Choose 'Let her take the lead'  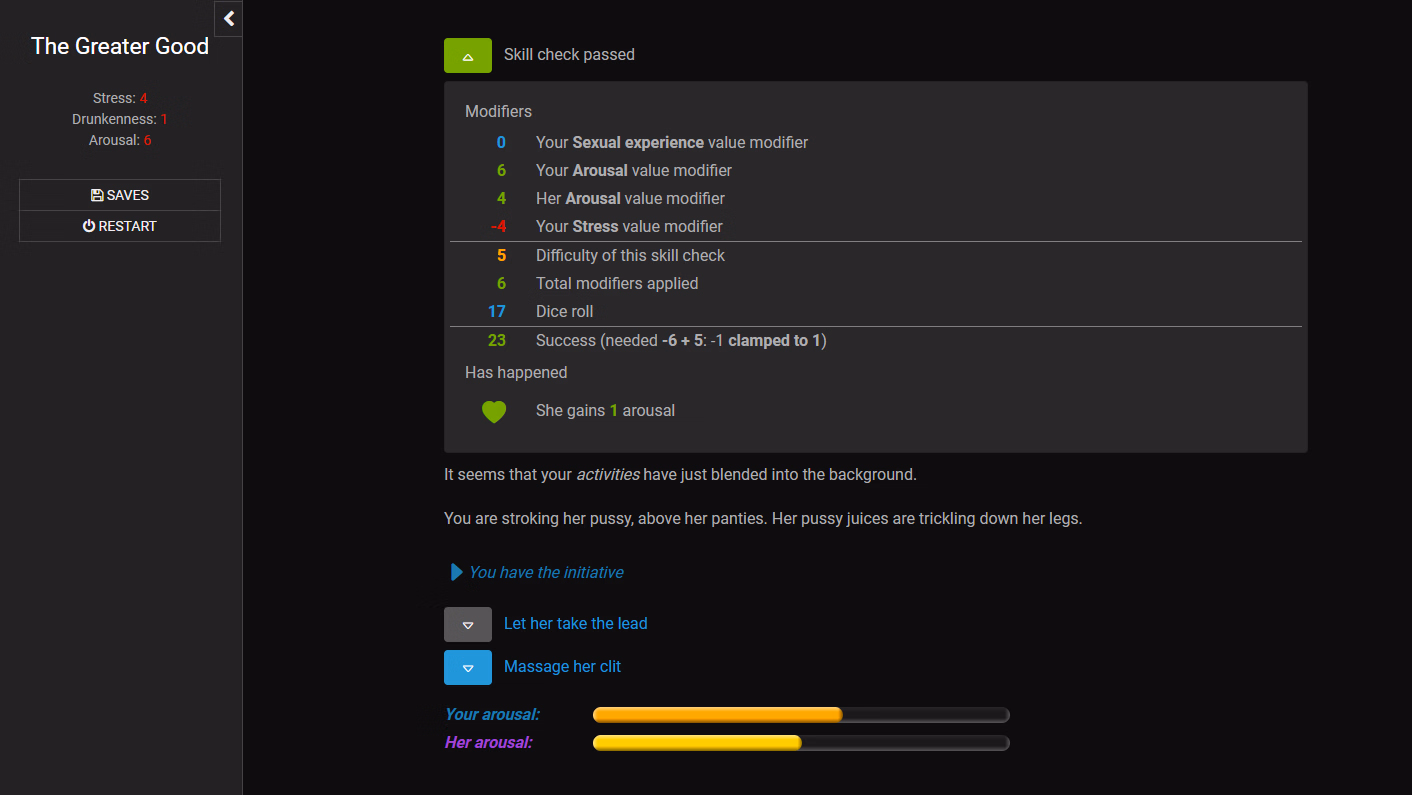[575, 623]
